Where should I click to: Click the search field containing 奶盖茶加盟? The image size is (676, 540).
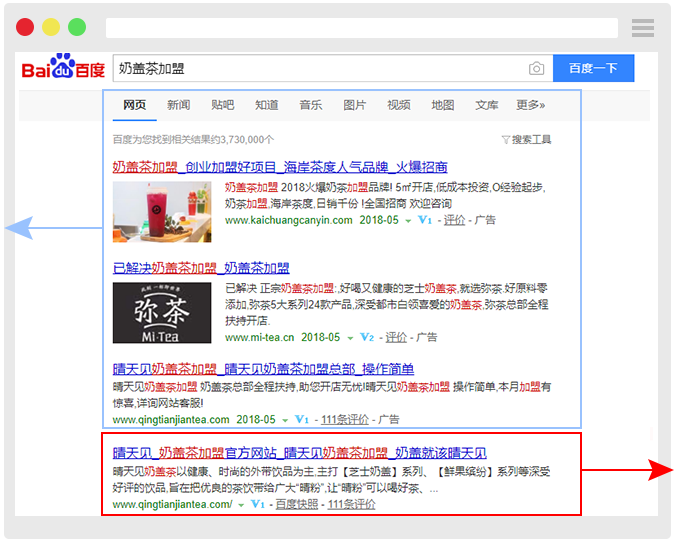point(320,68)
